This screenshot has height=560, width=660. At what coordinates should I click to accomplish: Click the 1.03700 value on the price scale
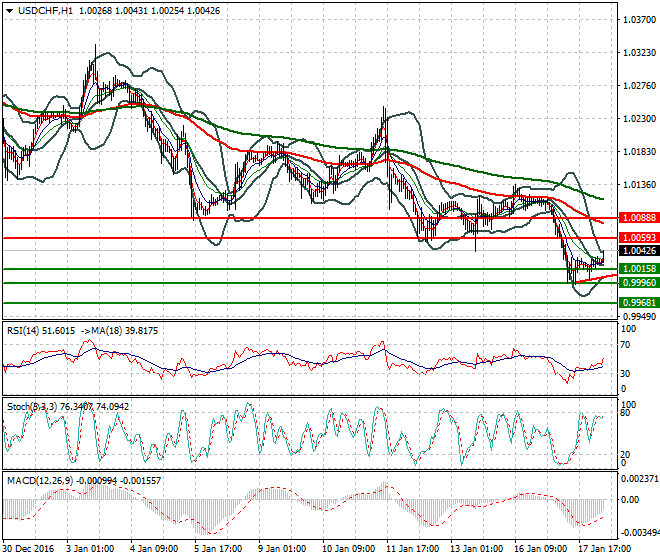pos(637,19)
